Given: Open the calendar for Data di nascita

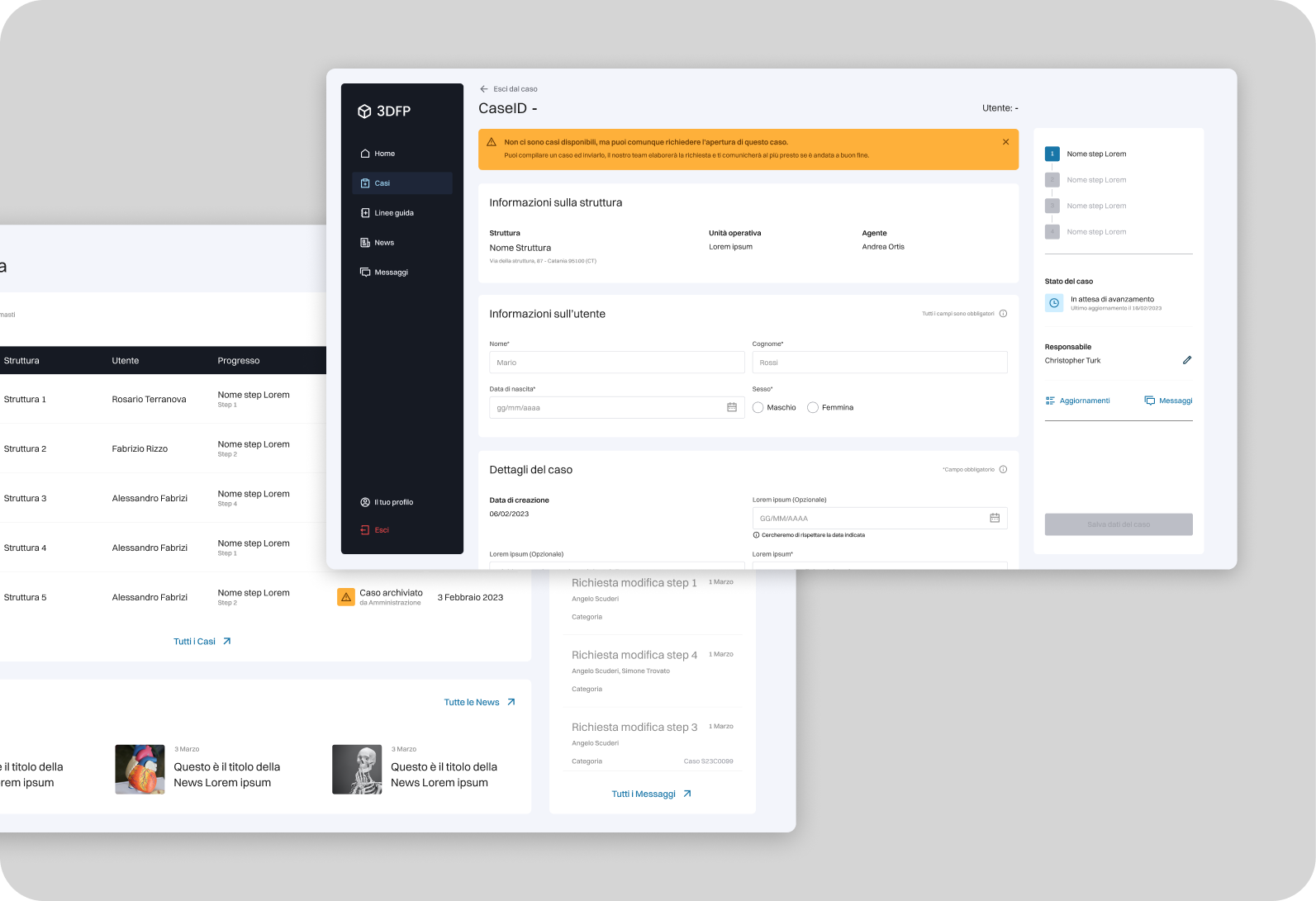Looking at the screenshot, I should point(732,408).
